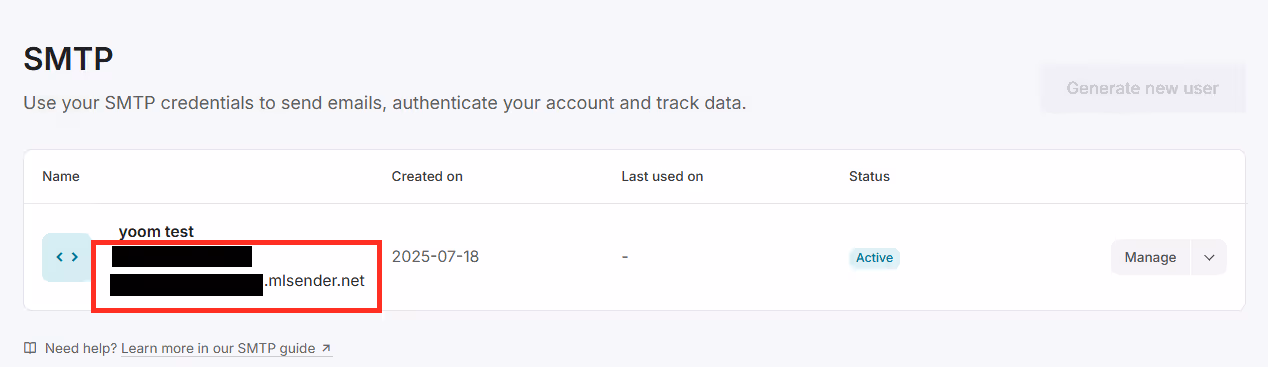Click the Name column header
Viewport: 1268px width, 367px height.
point(61,176)
